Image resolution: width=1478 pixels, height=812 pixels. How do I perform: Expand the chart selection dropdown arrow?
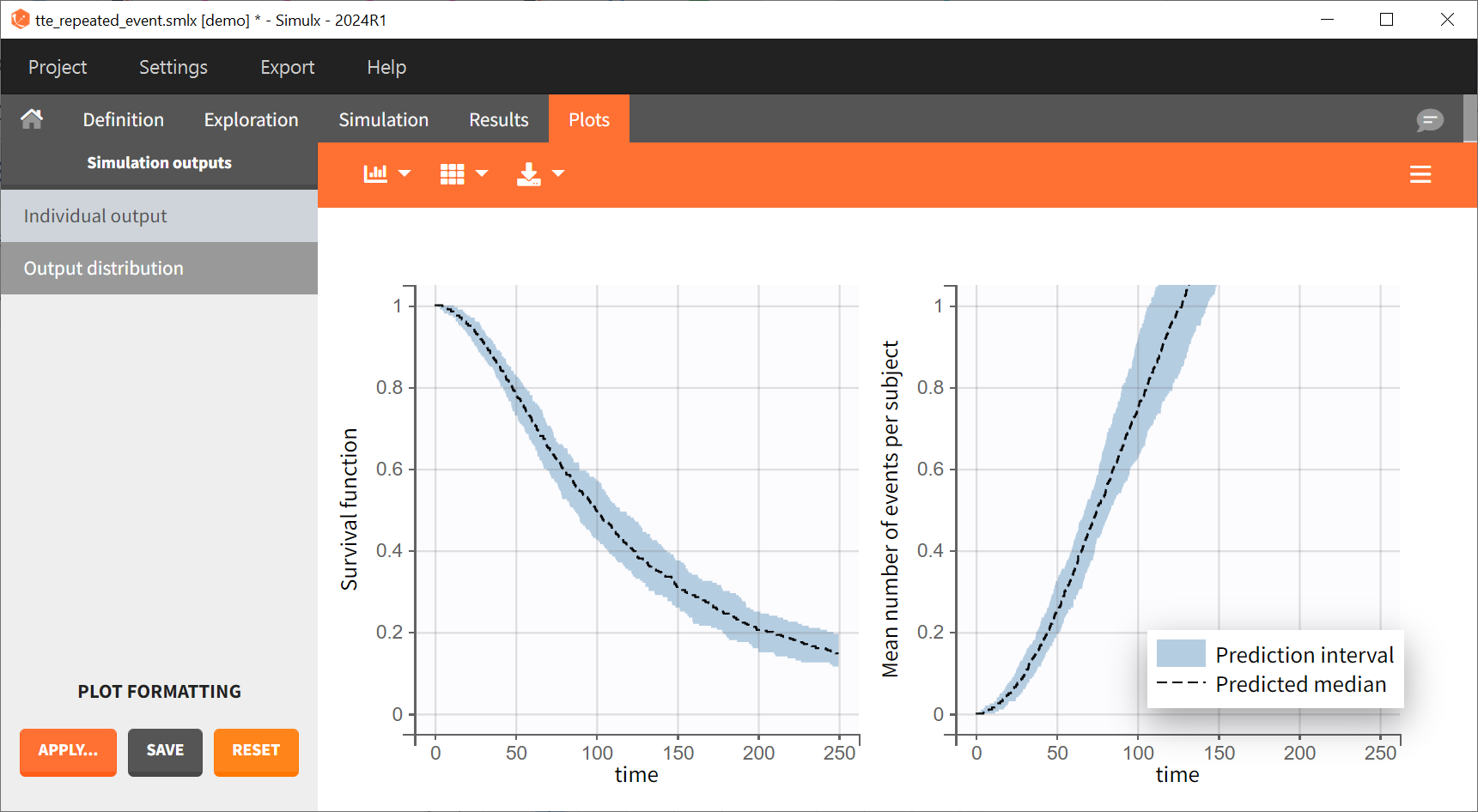click(404, 173)
